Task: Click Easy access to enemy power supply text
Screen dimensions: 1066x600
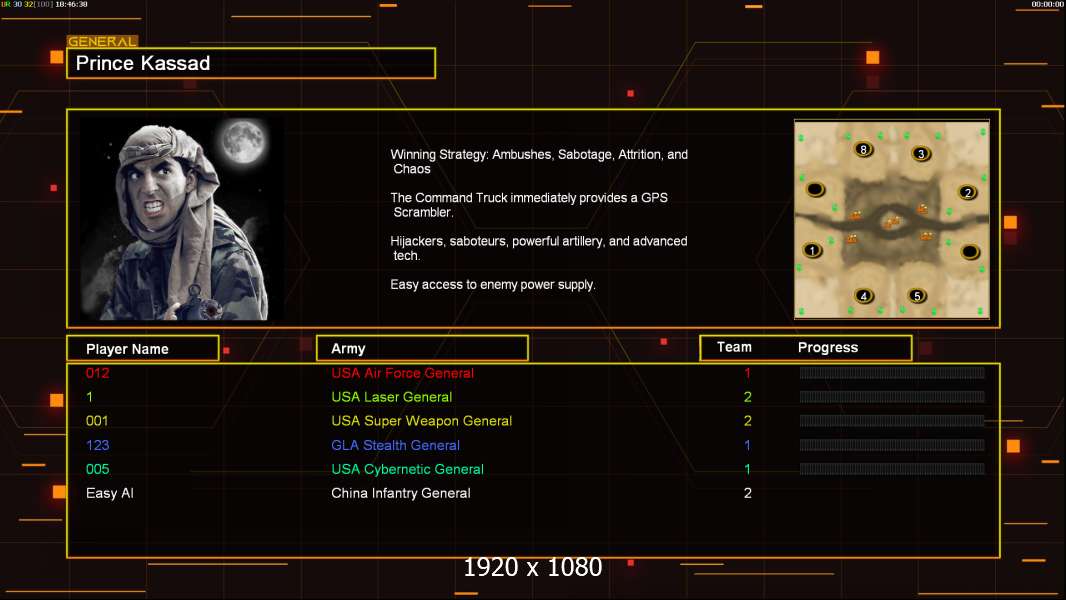Action: tap(493, 285)
